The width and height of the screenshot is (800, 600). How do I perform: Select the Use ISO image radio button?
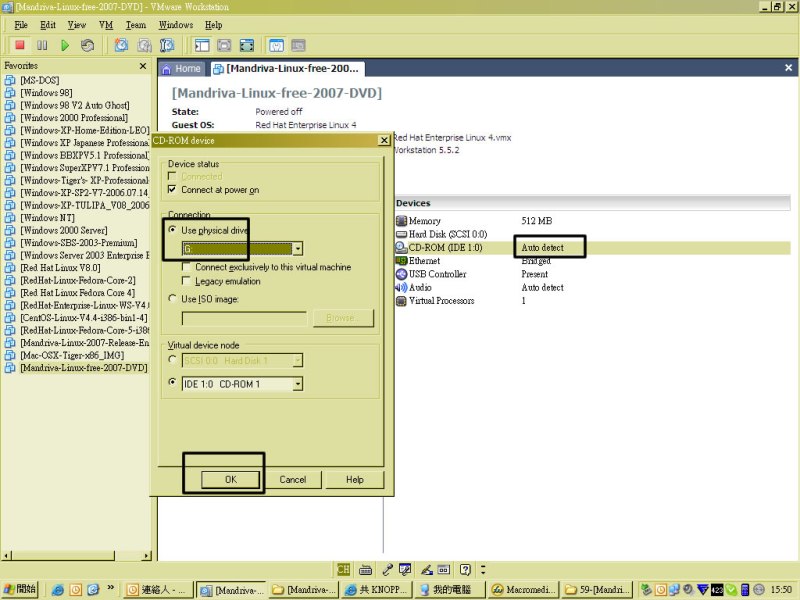pyautogui.click(x=172, y=298)
